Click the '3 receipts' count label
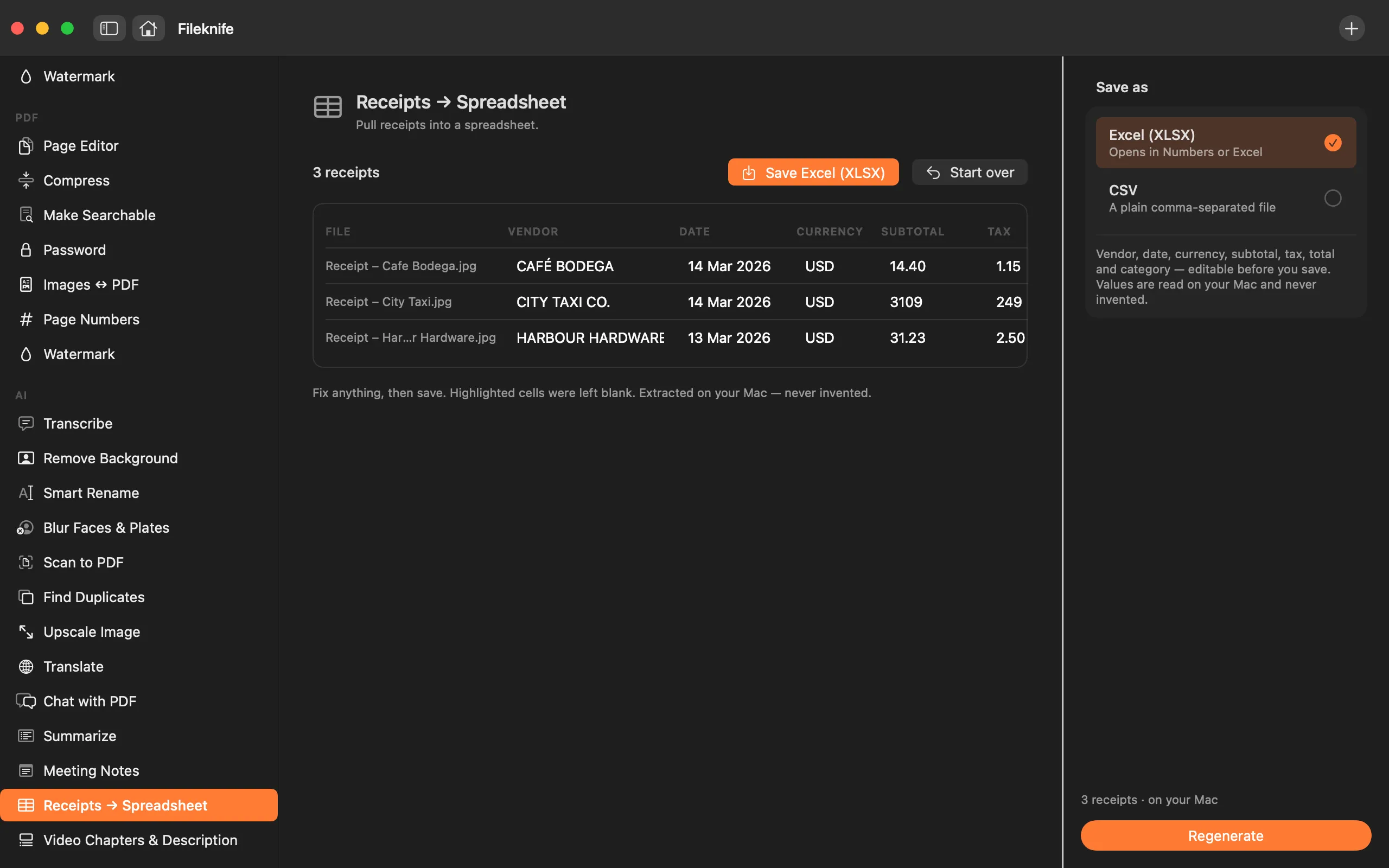 346,172
